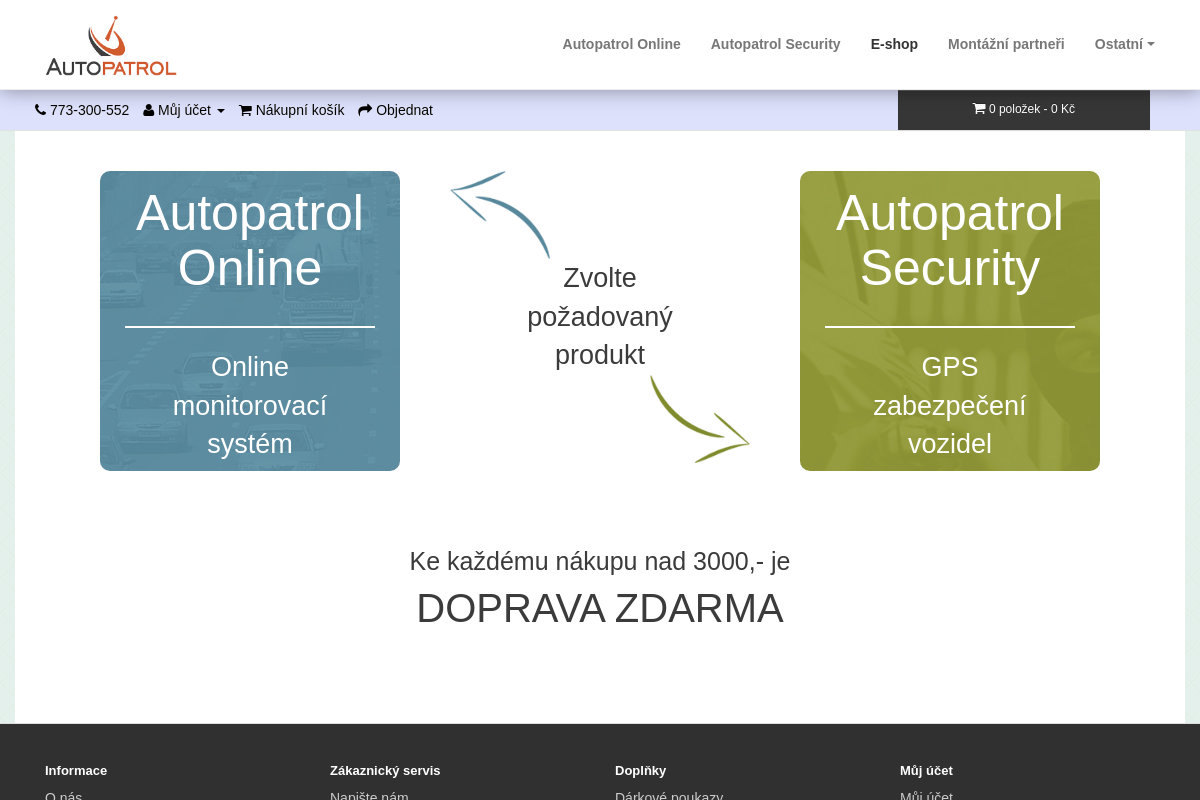Screen dimensions: 1200x800
Task: Click the Můj účet footer heading
Action: 926,770
